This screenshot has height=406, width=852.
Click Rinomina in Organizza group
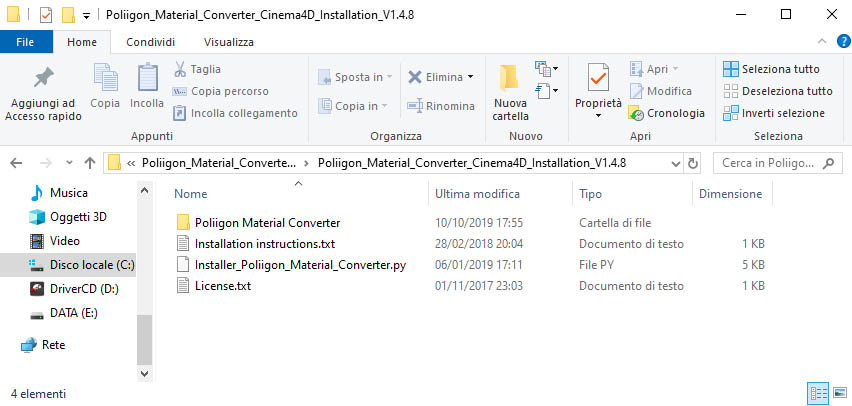441,106
